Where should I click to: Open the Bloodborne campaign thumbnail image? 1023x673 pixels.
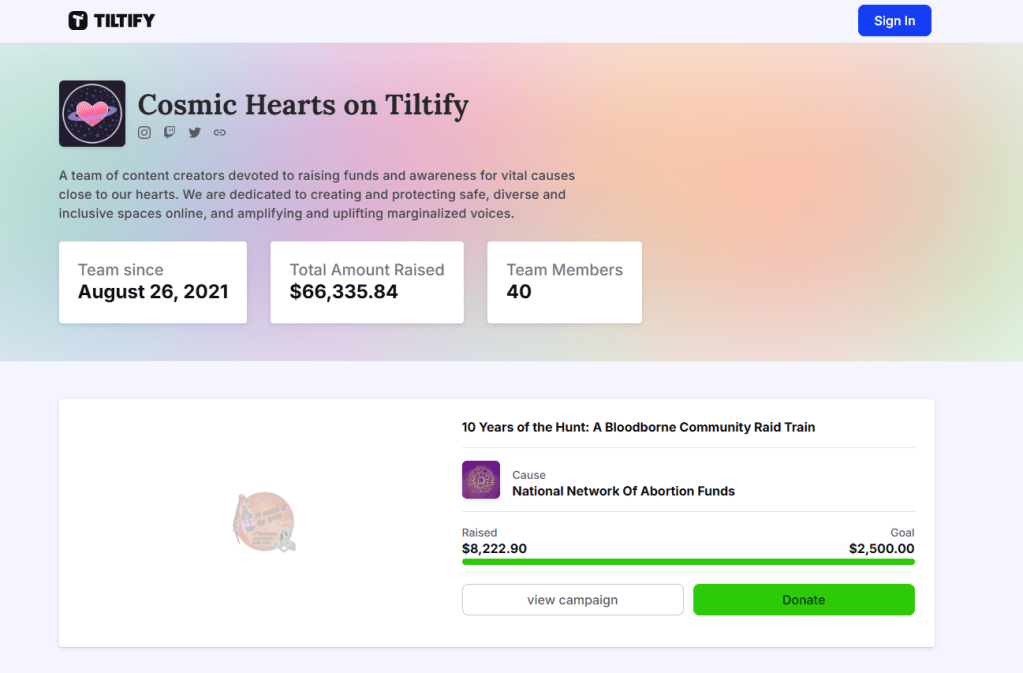(265, 522)
